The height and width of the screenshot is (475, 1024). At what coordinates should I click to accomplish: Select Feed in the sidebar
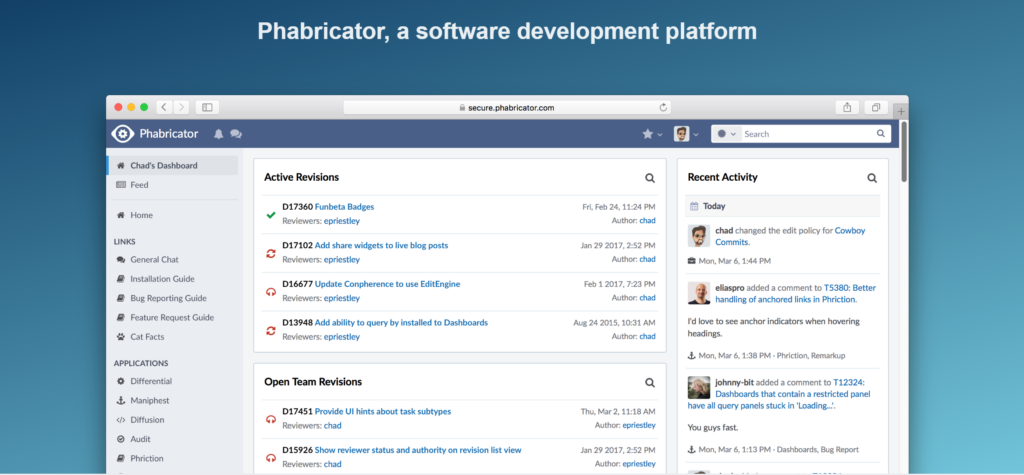[138, 185]
